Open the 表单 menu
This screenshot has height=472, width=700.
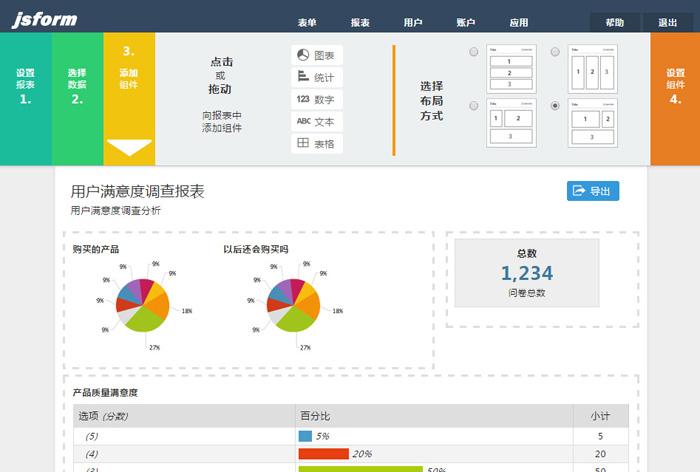(x=307, y=22)
